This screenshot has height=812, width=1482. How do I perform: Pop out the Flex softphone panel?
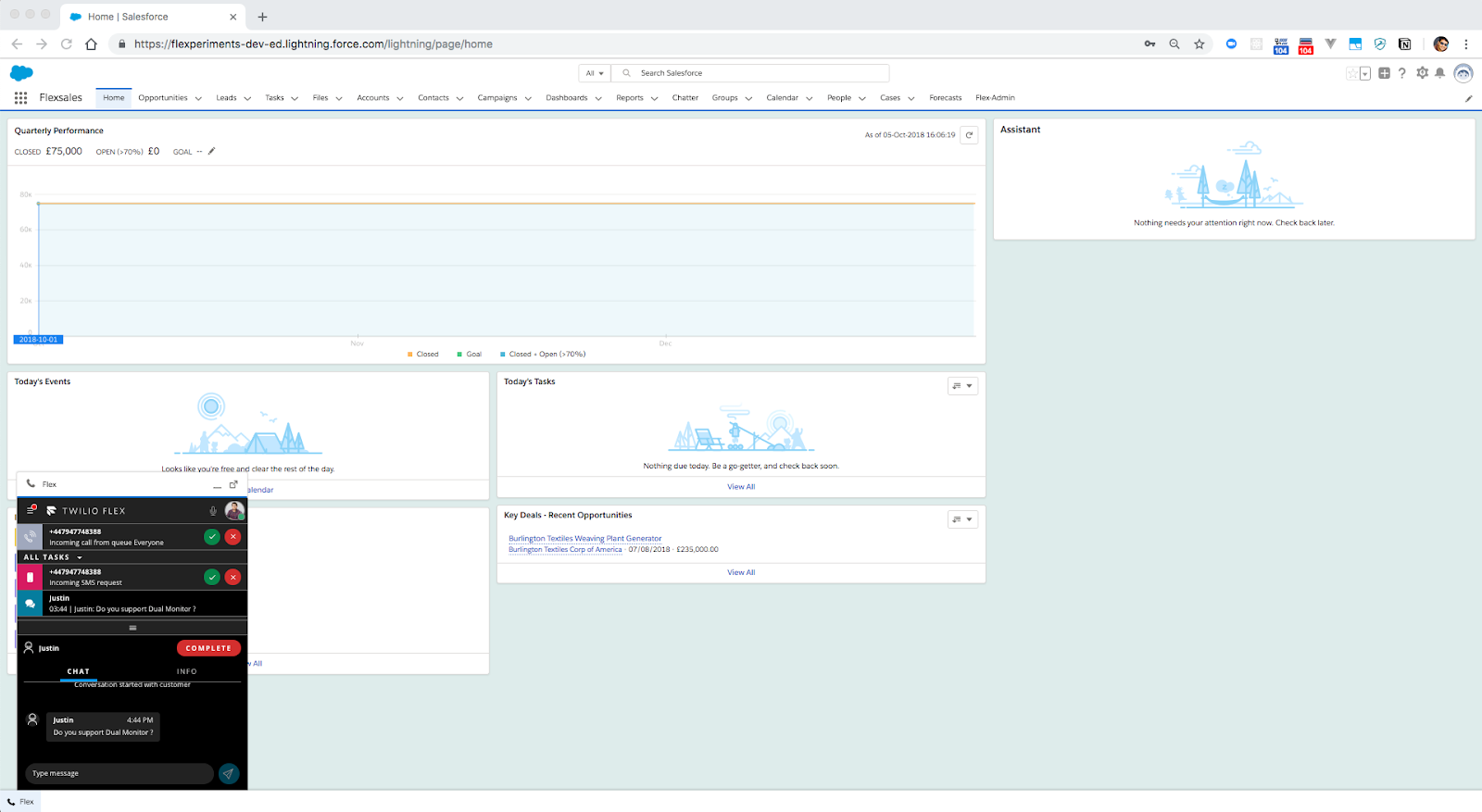pyautogui.click(x=233, y=484)
